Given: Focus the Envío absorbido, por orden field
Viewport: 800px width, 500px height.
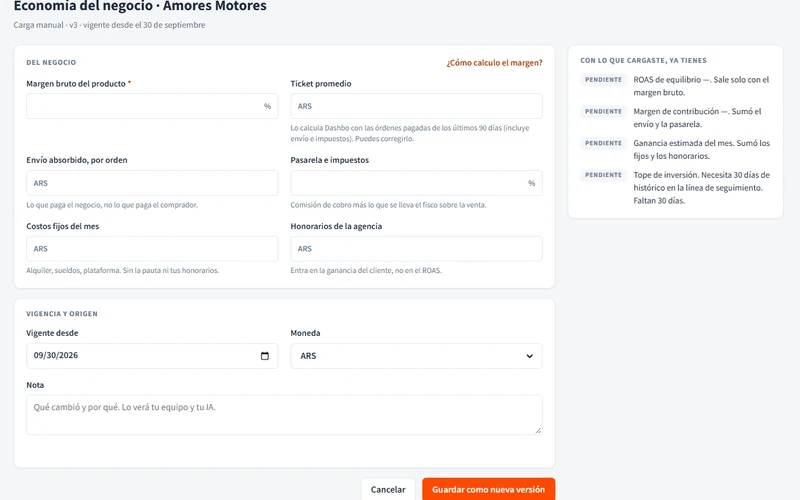Looking at the screenshot, I should click(152, 183).
